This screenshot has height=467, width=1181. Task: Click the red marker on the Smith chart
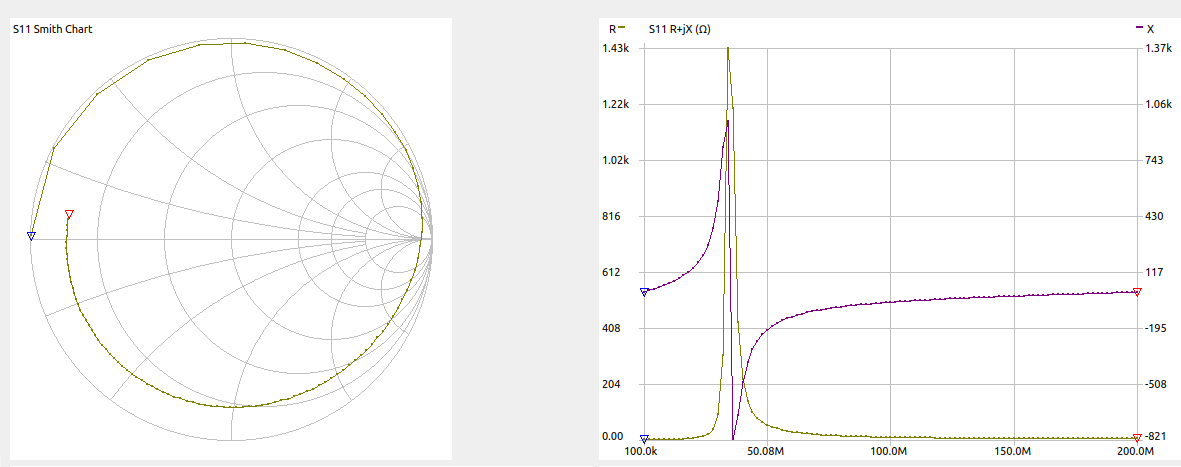tap(69, 214)
